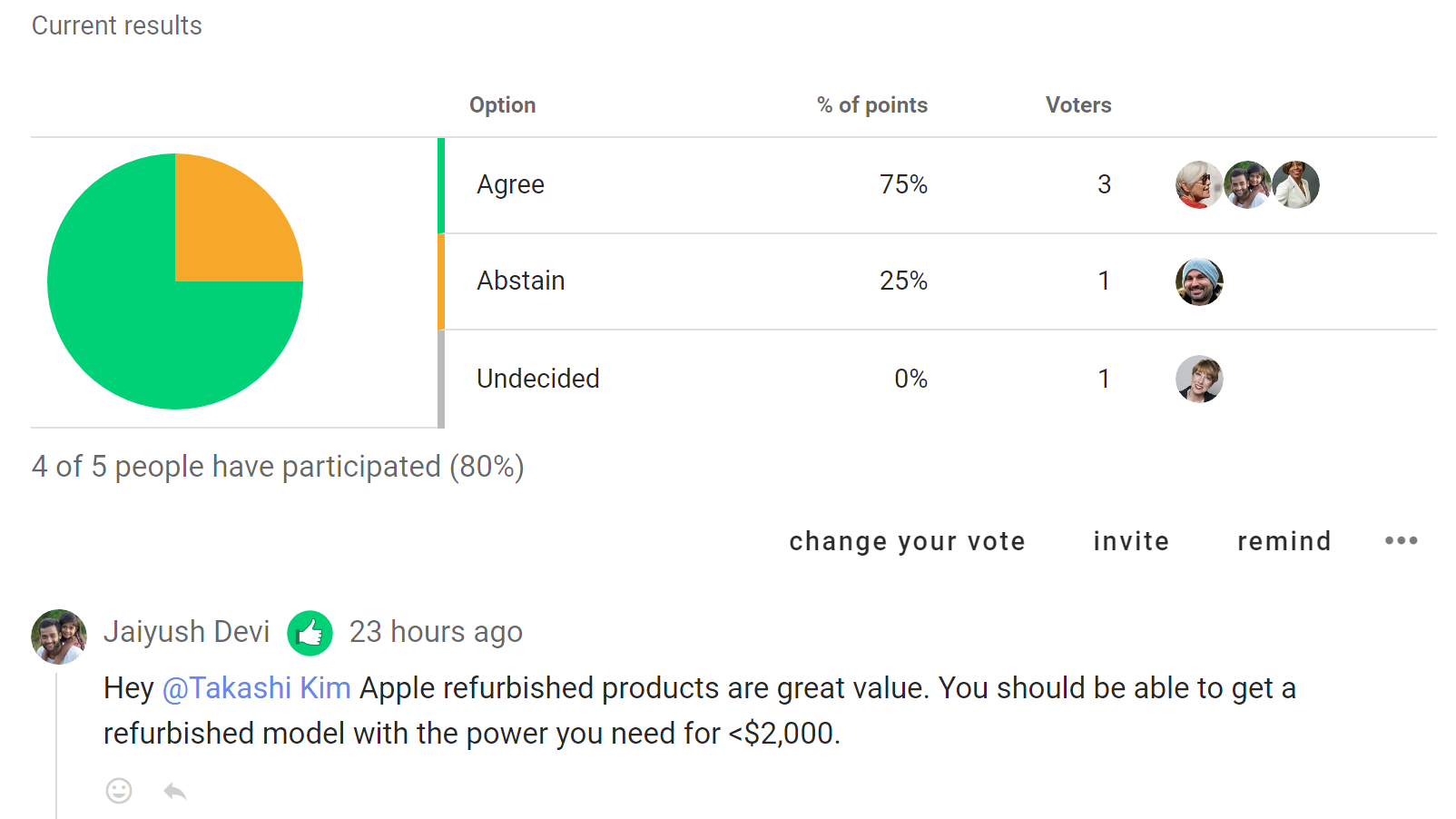Open the @Takashi Kim mention link
The image size is (1456, 819).
256,688
